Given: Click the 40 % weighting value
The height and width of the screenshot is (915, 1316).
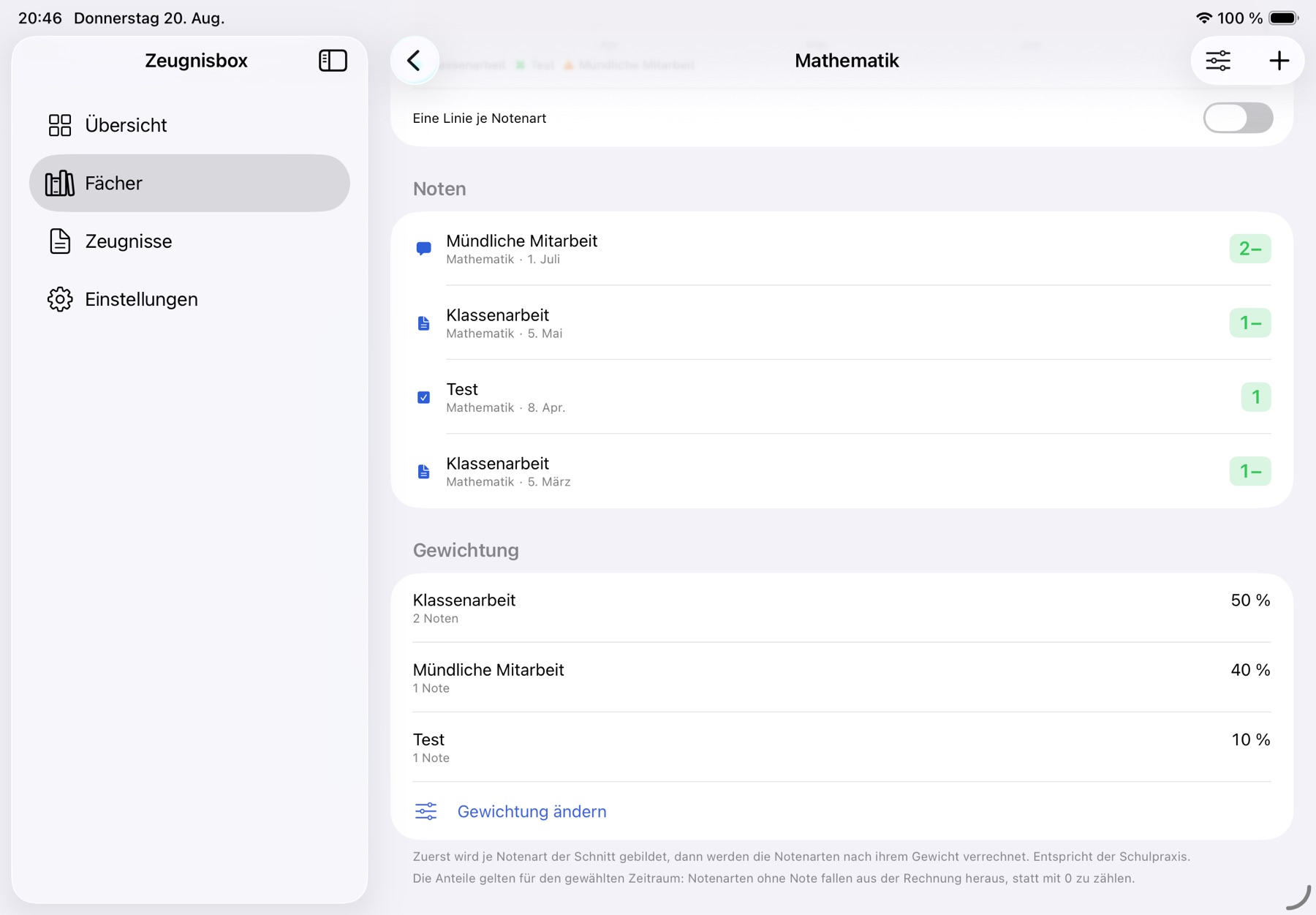Looking at the screenshot, I should (1250, 670).
